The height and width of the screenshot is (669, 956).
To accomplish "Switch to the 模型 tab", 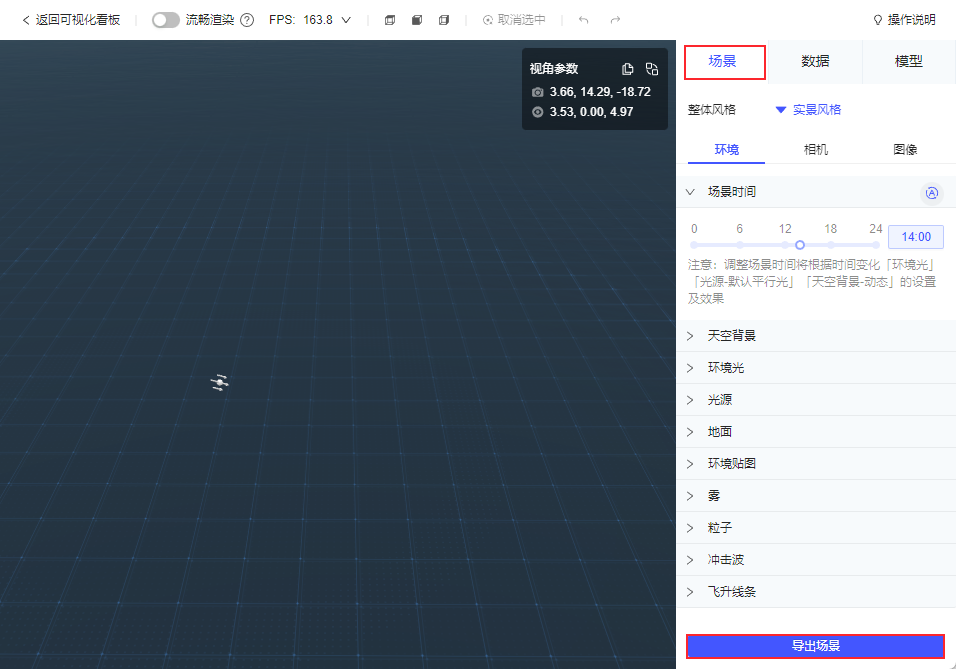I will pos(908,61).
